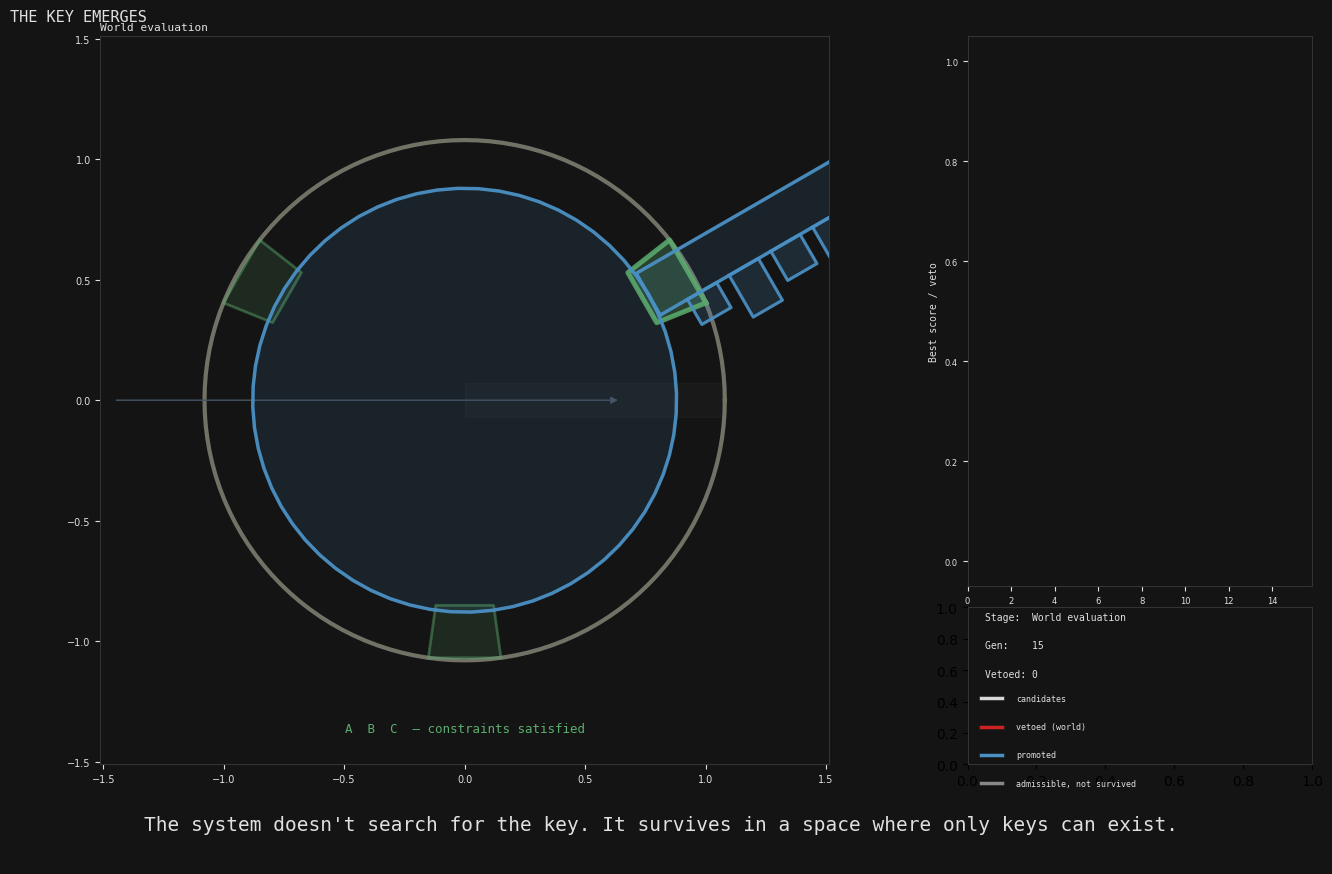The image size is (1332, 874).
Task: Click the largest blue key tooth
Action: [755, 288]
